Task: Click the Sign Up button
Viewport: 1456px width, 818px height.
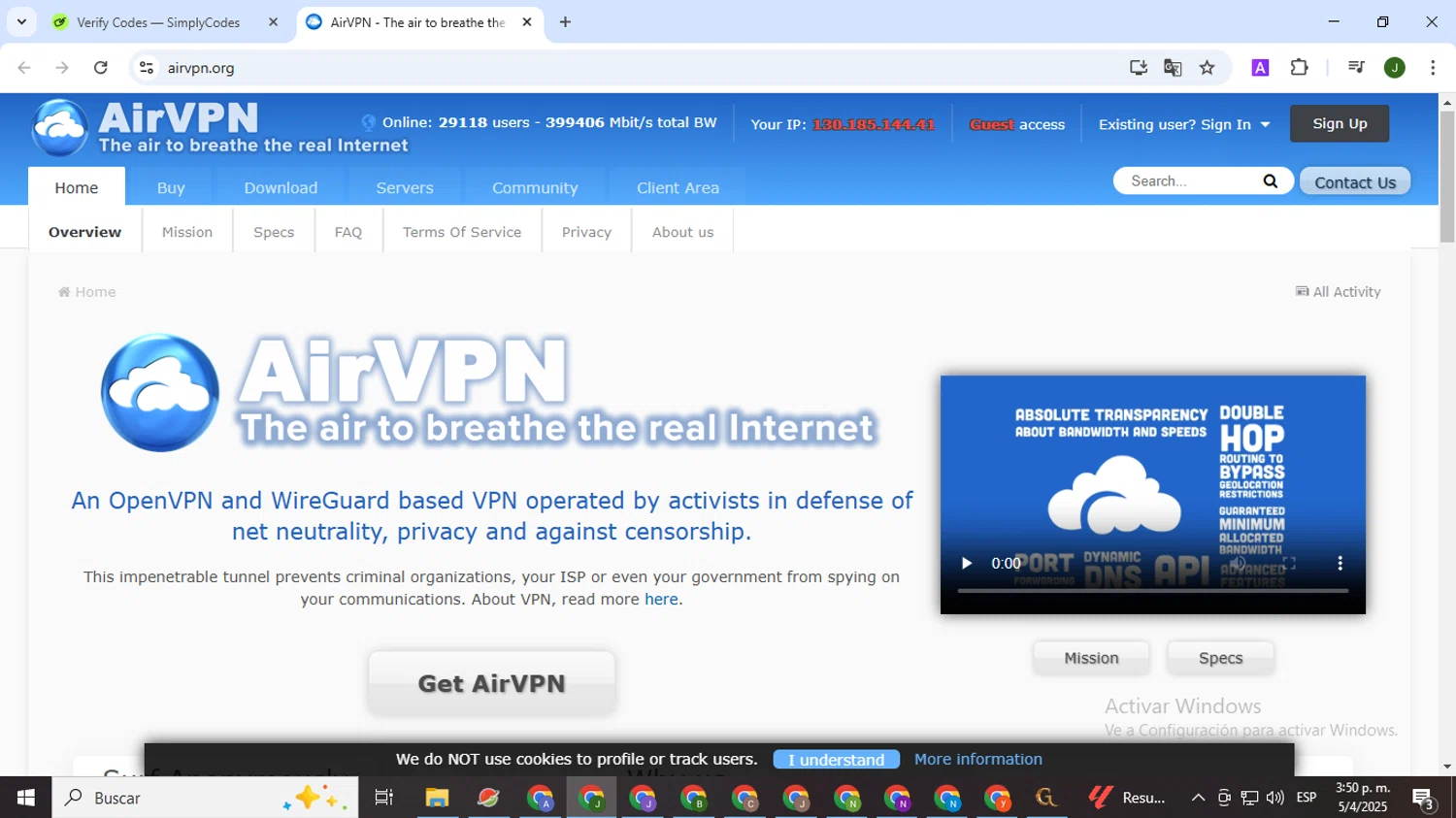Action: 1340,123
